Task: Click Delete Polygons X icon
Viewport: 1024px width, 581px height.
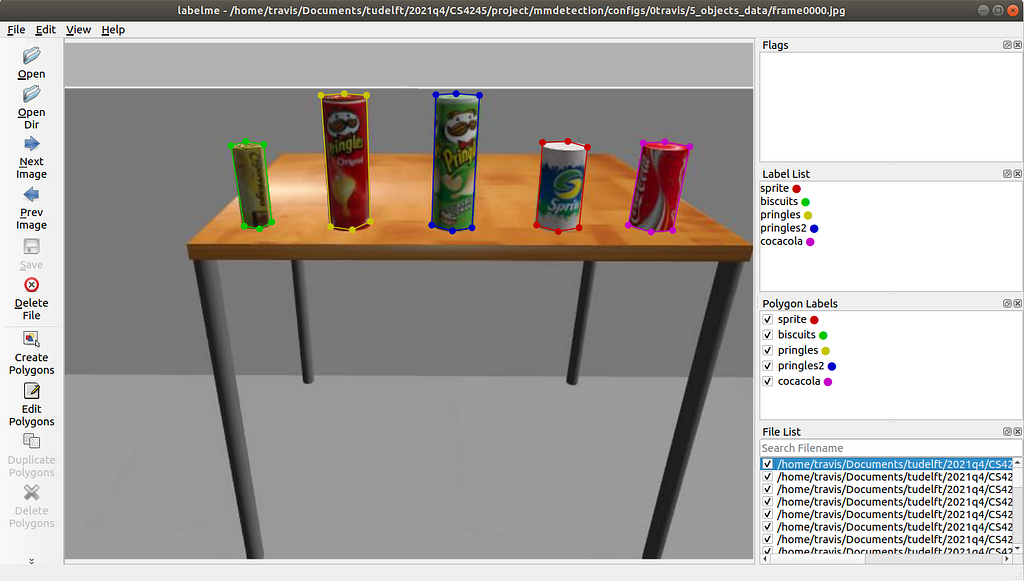Action: [31, 492]
